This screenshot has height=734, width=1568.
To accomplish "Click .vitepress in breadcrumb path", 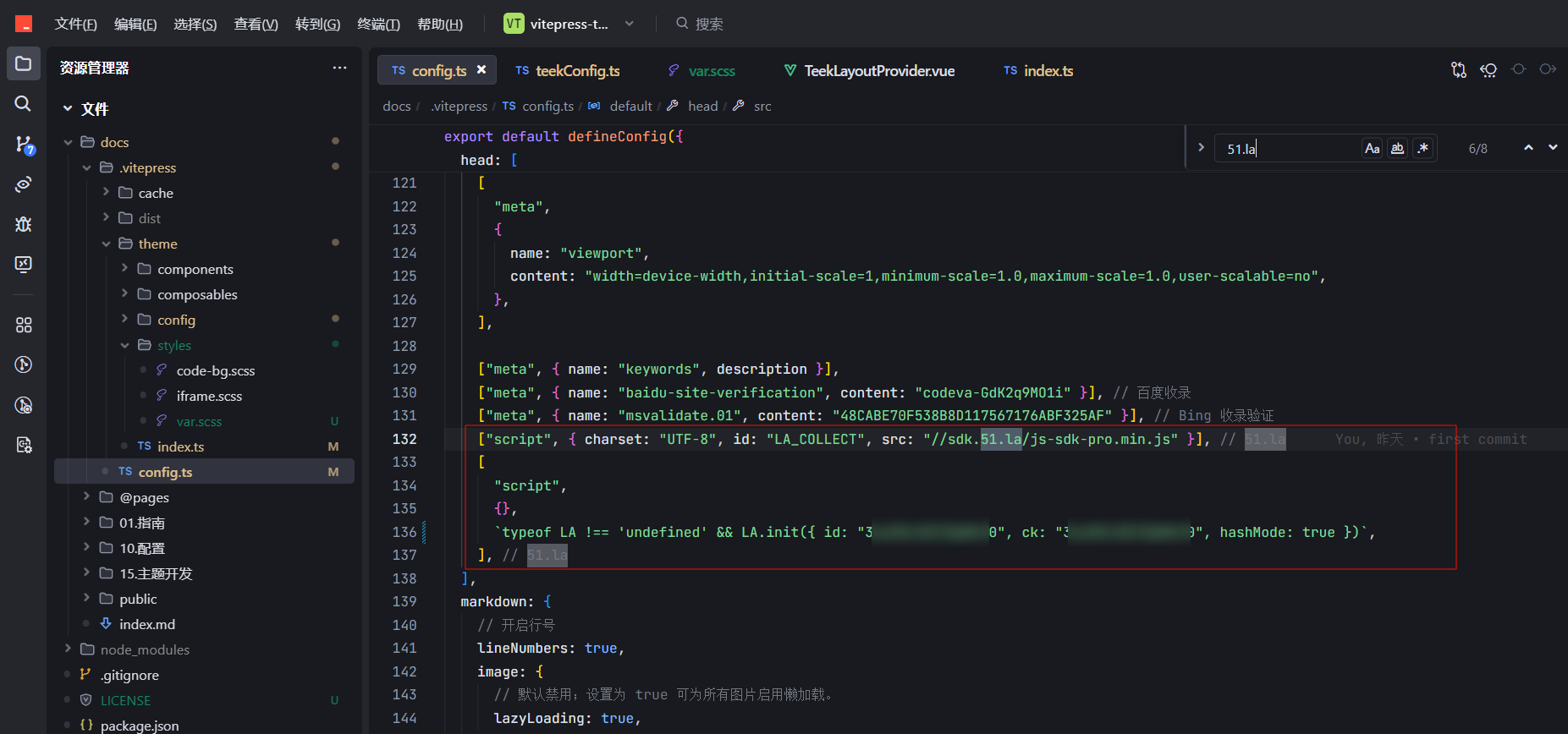I will [x=459, y=106].
